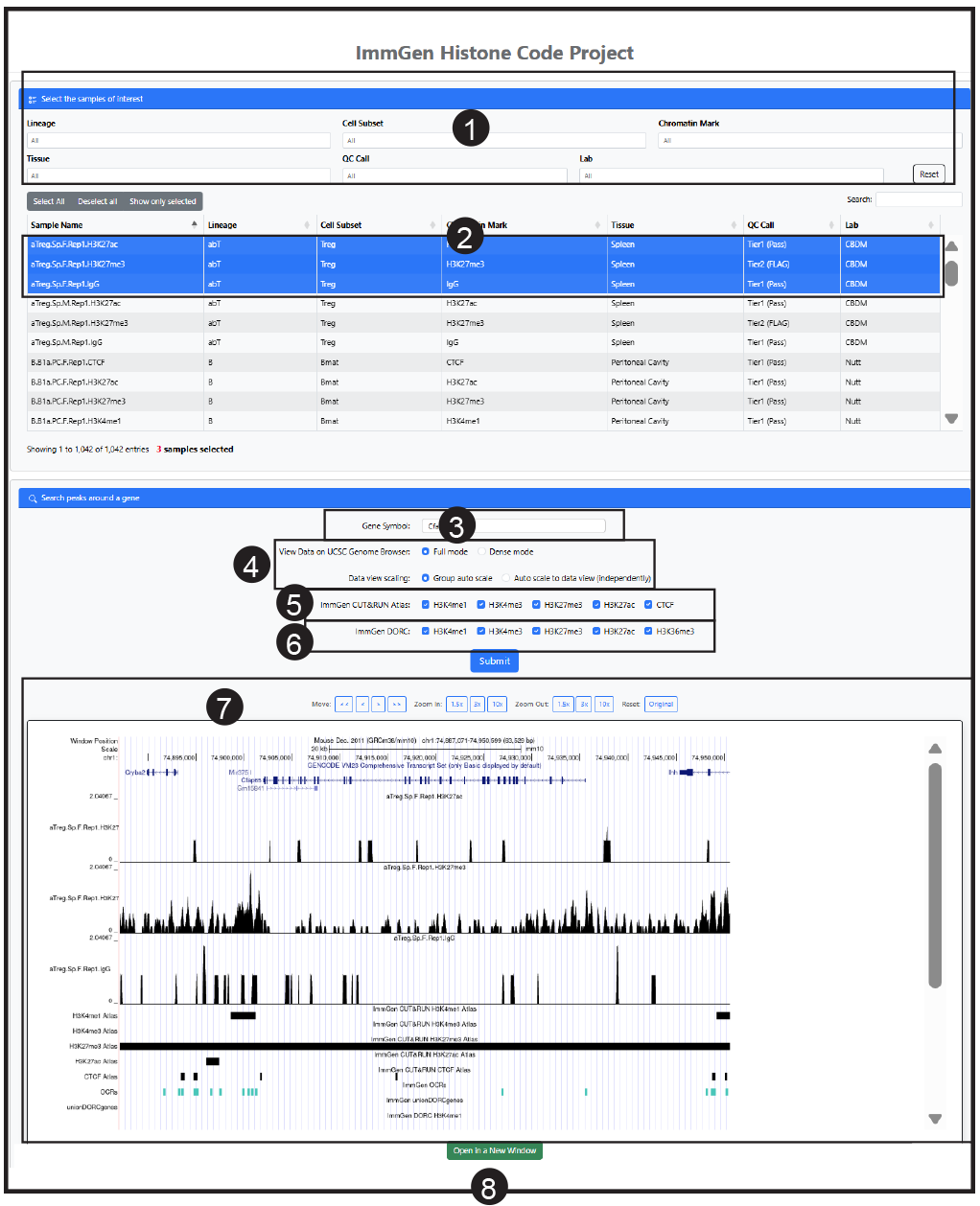
Task: Click the Zoom Out 1.5x control
Action: pos(563,704)
